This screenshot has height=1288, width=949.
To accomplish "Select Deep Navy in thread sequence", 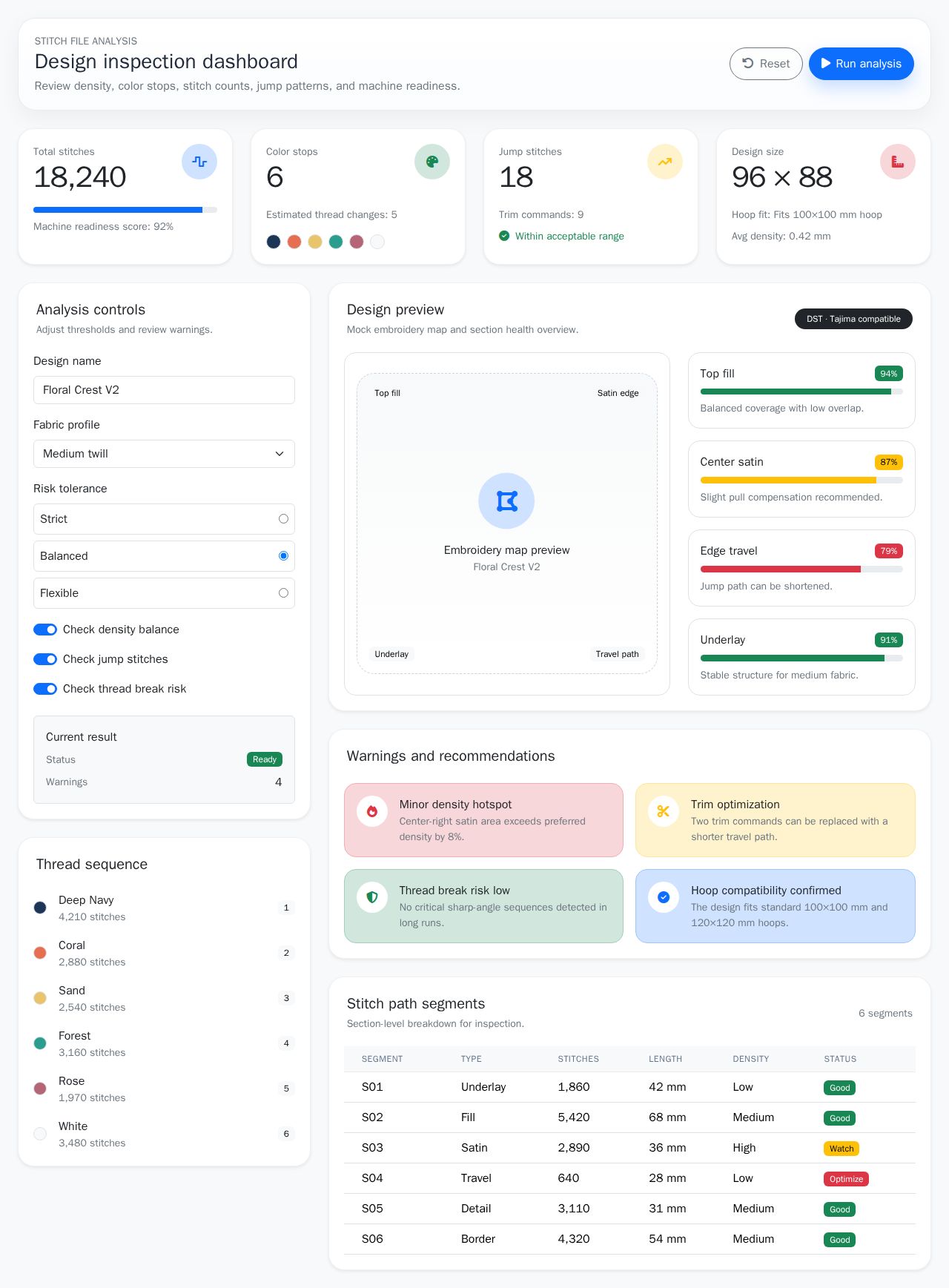I will coord(164,908).
